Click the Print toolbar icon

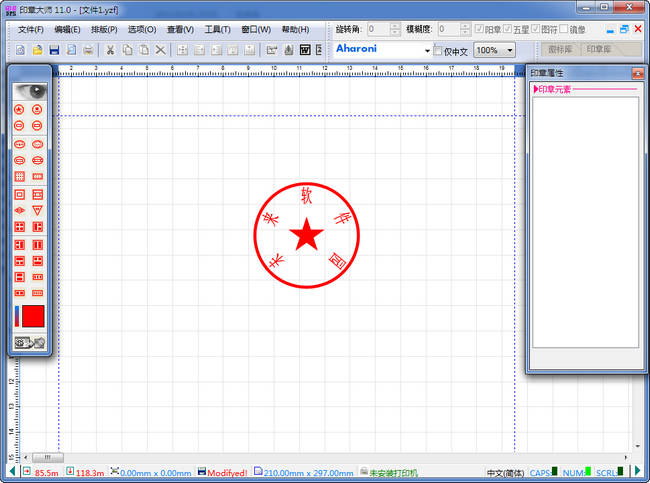click(x=88, y=50)
